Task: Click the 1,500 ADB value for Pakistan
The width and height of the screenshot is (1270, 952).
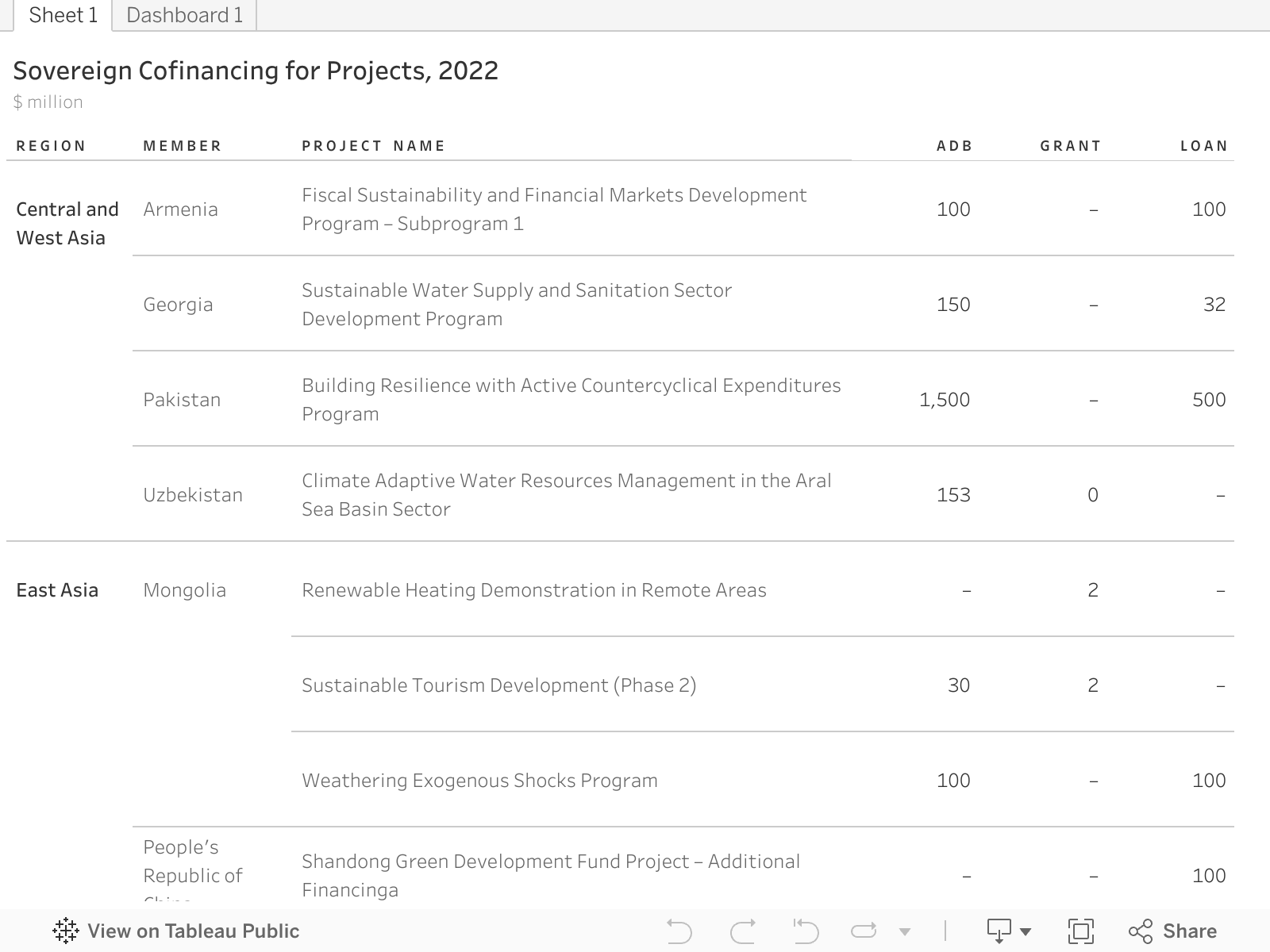Action: pos(944,399)
